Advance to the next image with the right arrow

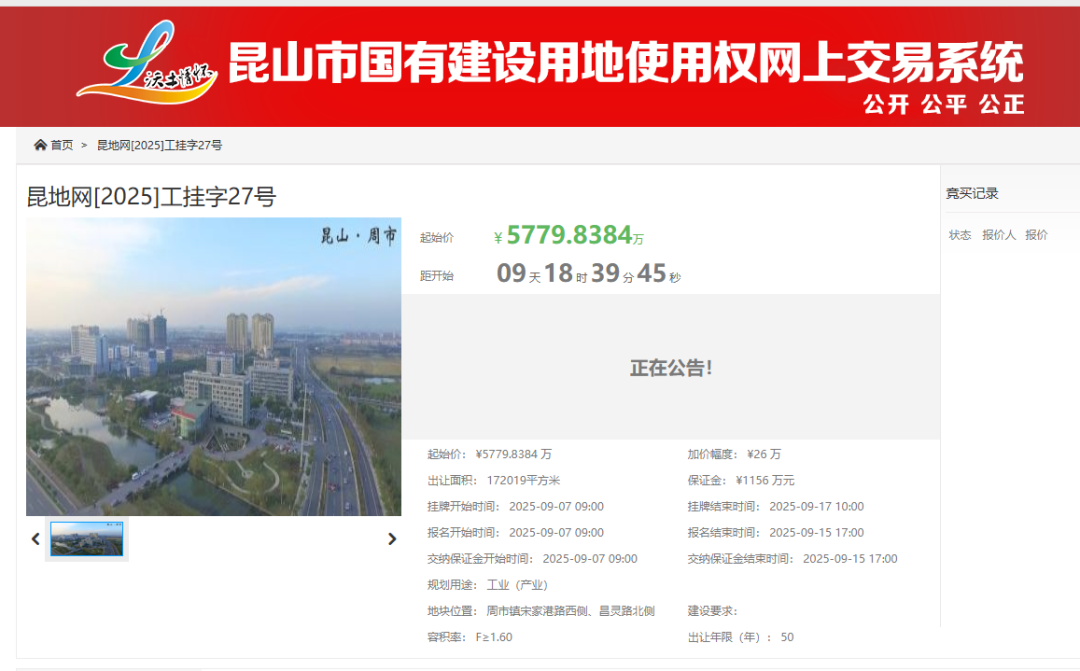click(x=391, y=539)
